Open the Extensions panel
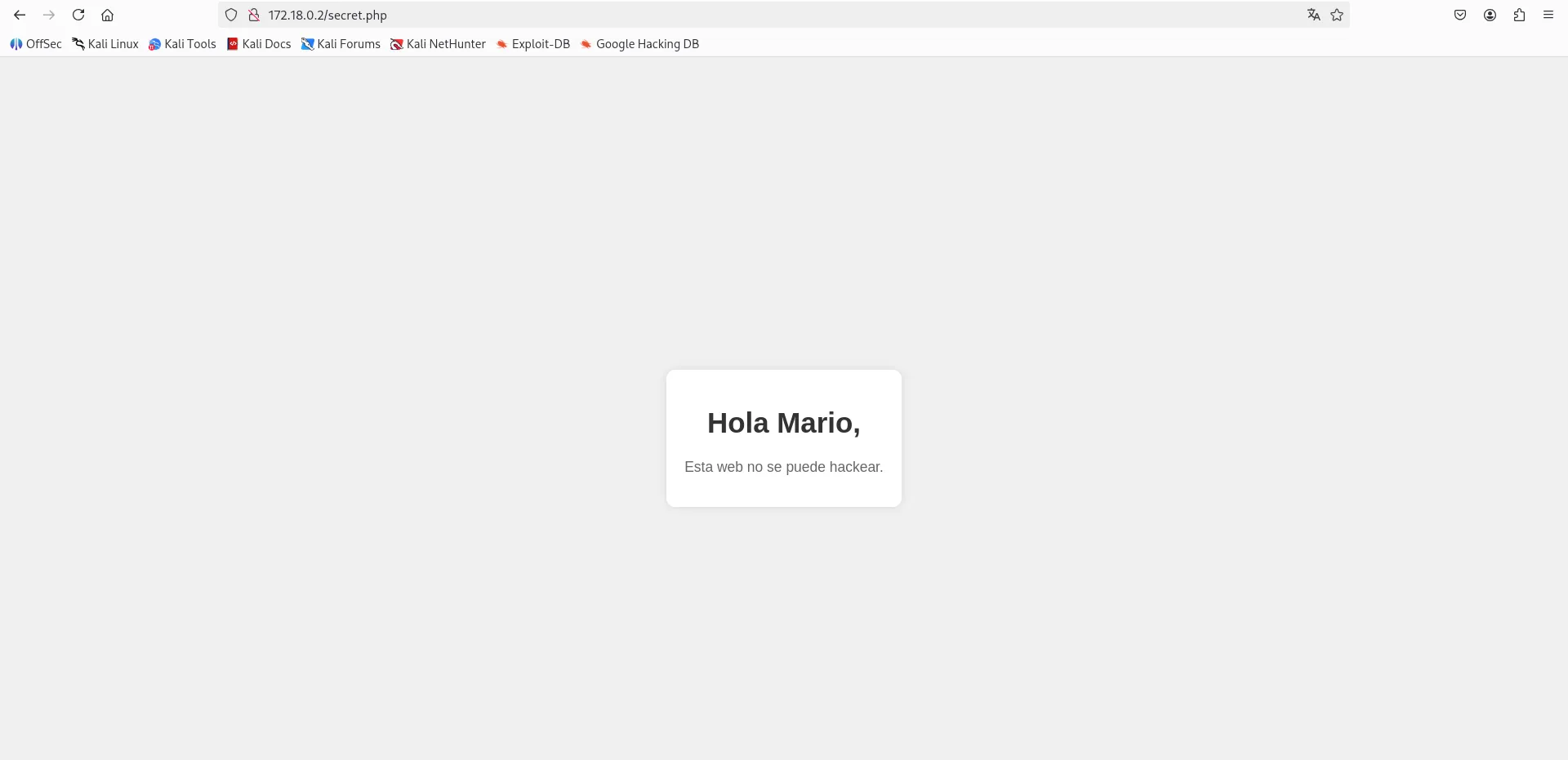 tap(1519, 15)
